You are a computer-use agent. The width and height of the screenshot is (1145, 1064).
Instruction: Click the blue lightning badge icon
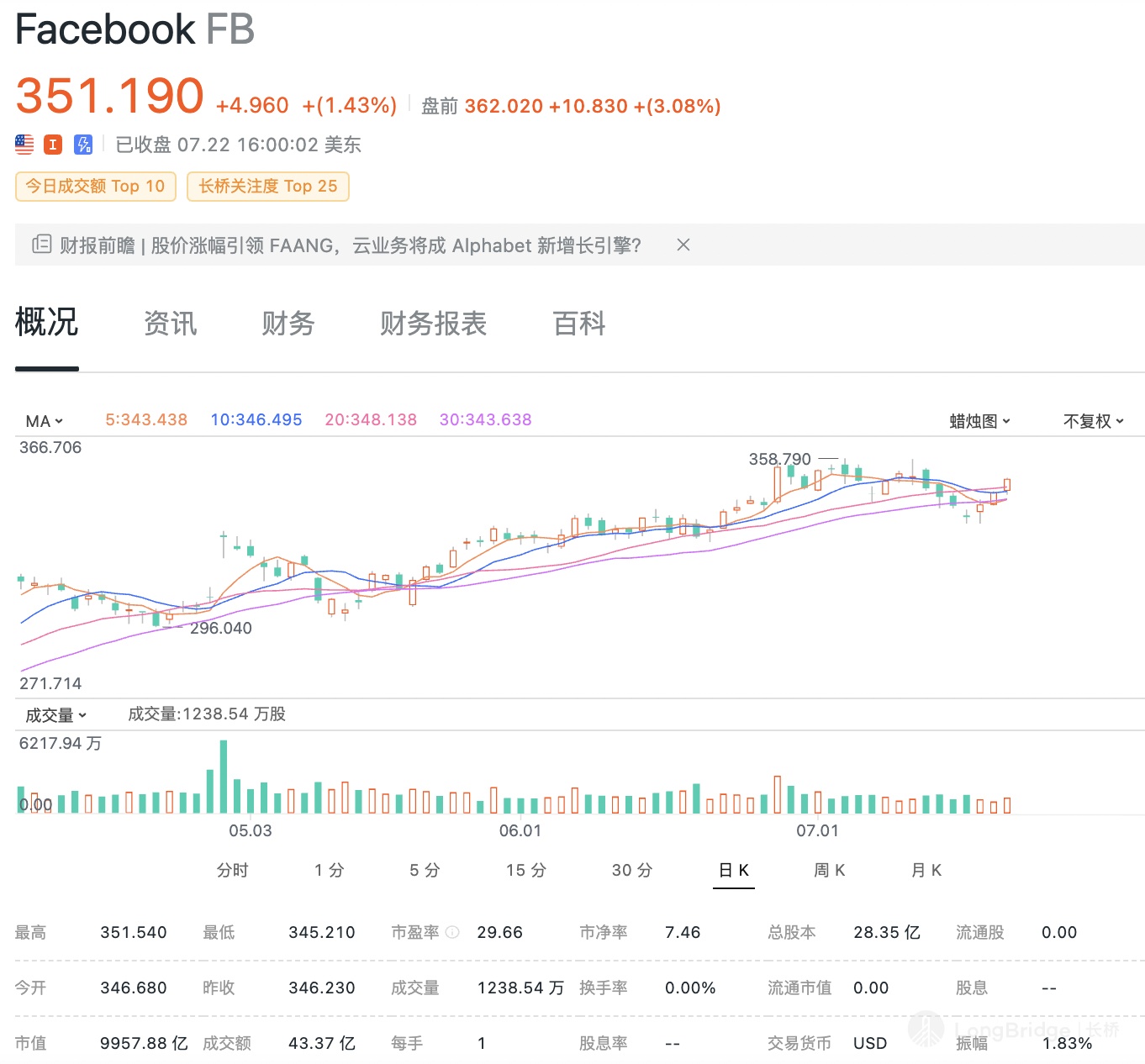83,145
